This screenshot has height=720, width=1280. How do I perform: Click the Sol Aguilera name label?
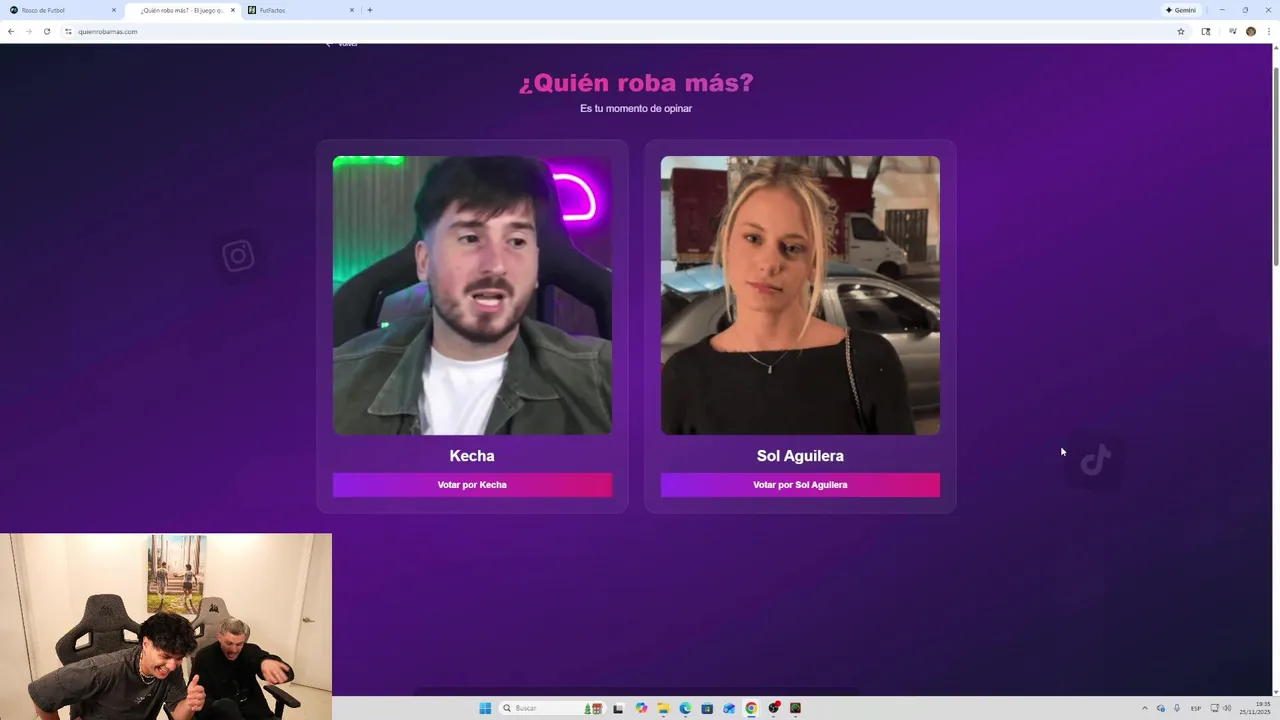point(800,456)
